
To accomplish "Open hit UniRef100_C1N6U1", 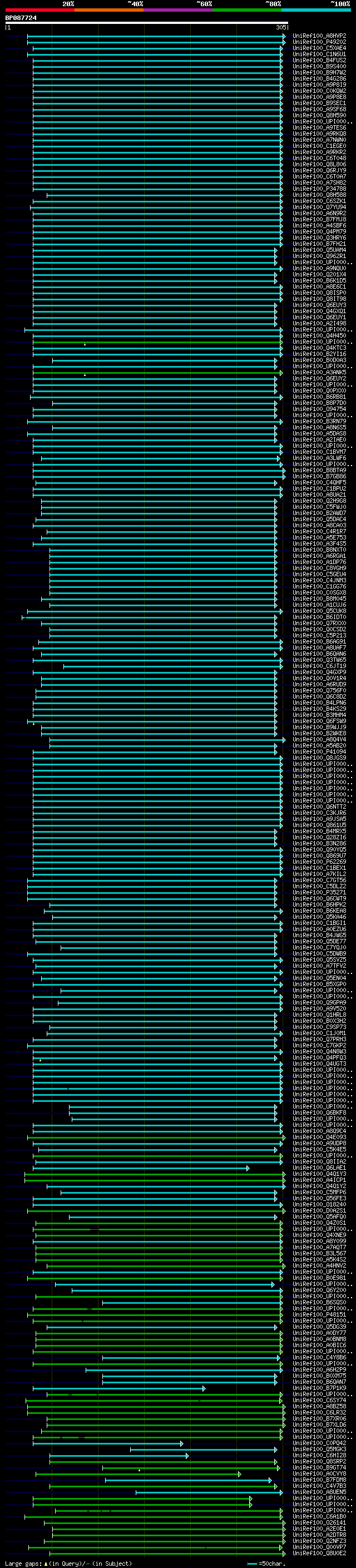I will pyautogui.click(x=319, y=54).
